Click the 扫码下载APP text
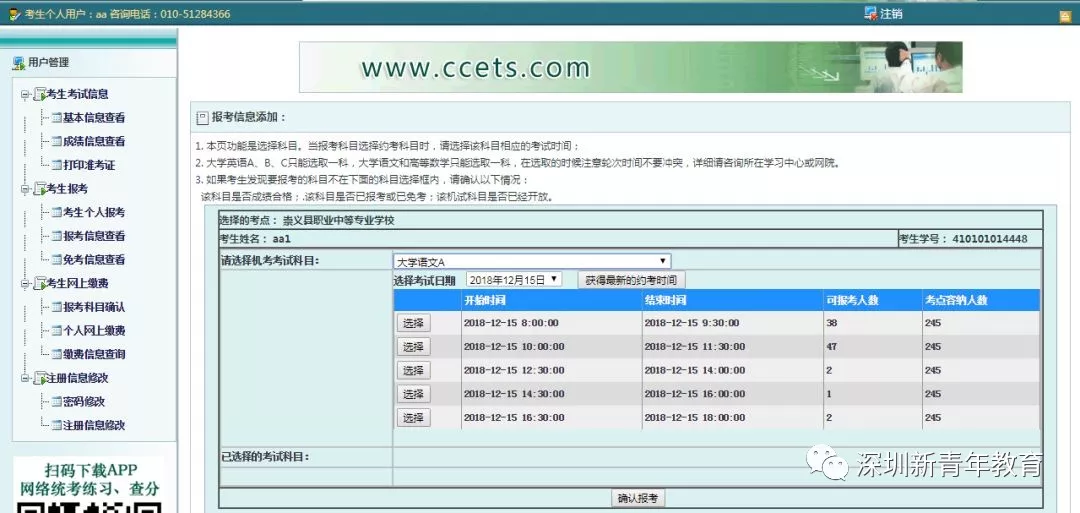 tap(91, 471)
